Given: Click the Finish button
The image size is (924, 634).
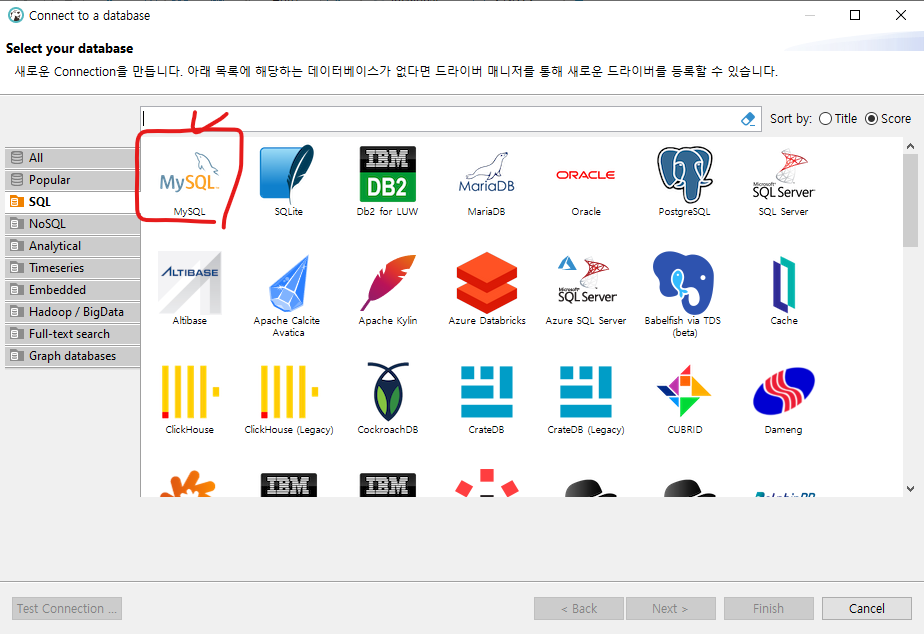Looking at the screenshot, I should click(768, 609).
